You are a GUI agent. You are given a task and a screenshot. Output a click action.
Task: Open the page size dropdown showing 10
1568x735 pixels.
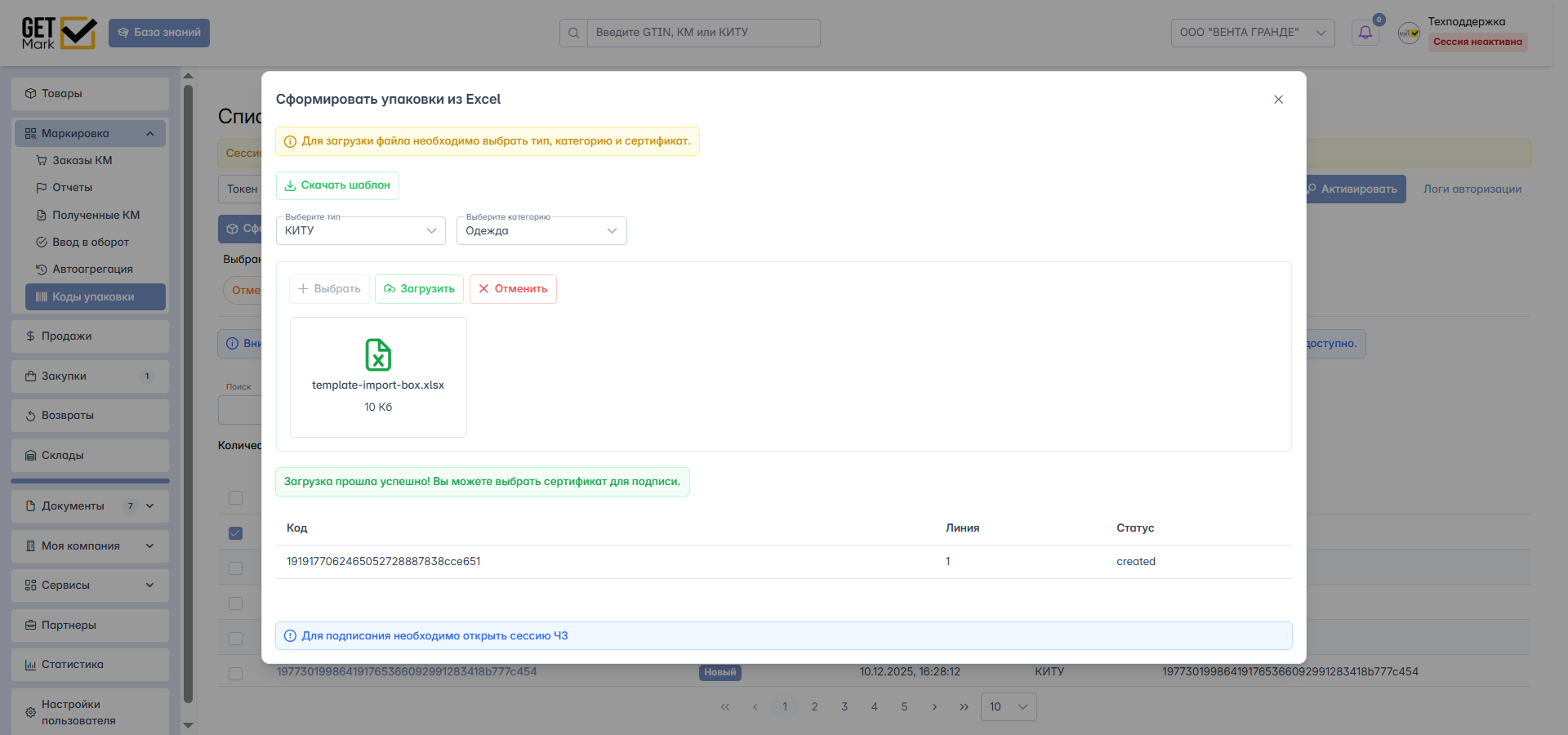(1009, 707)
